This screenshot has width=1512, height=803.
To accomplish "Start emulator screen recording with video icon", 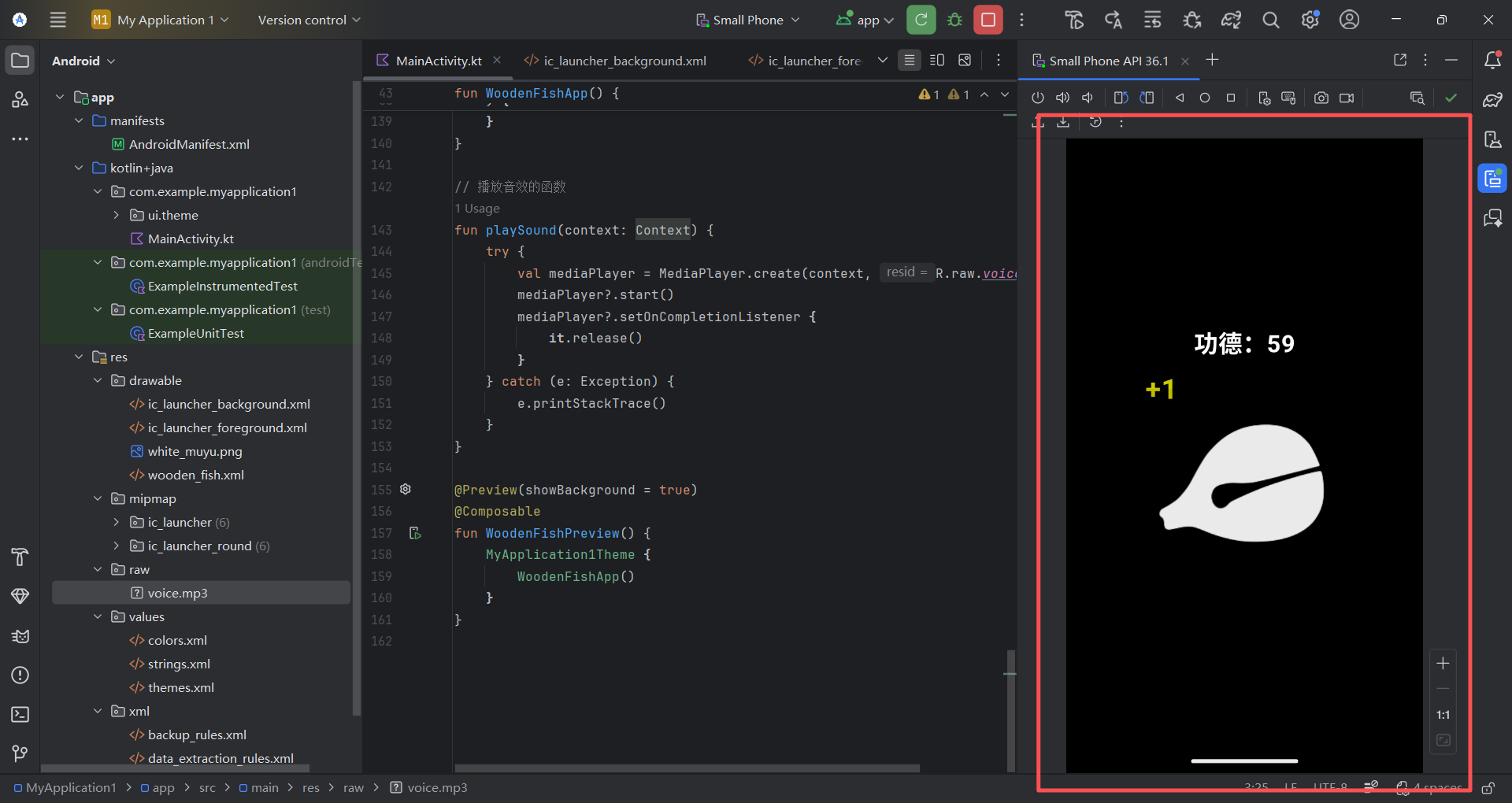I will (x=1347, y=98).
